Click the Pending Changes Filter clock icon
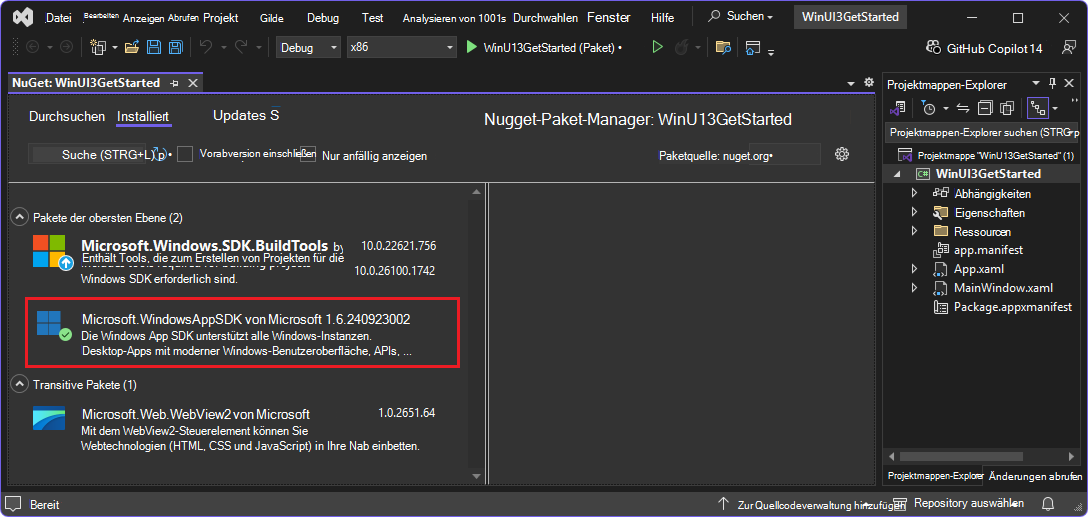The width and height of the screenshot is (1088, 517). click(x=928, y=108)
